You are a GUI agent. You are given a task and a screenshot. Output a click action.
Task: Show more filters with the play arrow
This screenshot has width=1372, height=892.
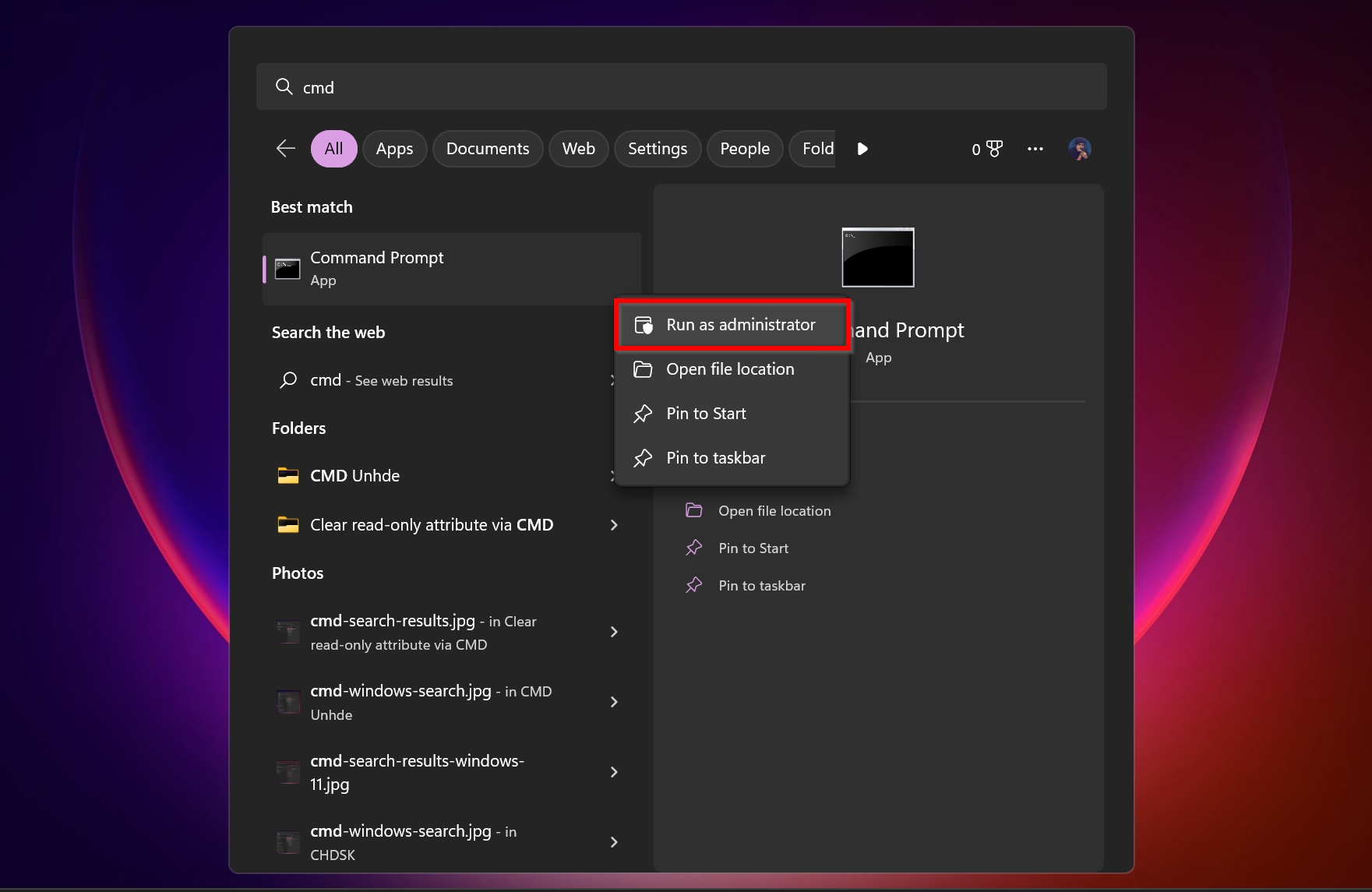point(862,148)
